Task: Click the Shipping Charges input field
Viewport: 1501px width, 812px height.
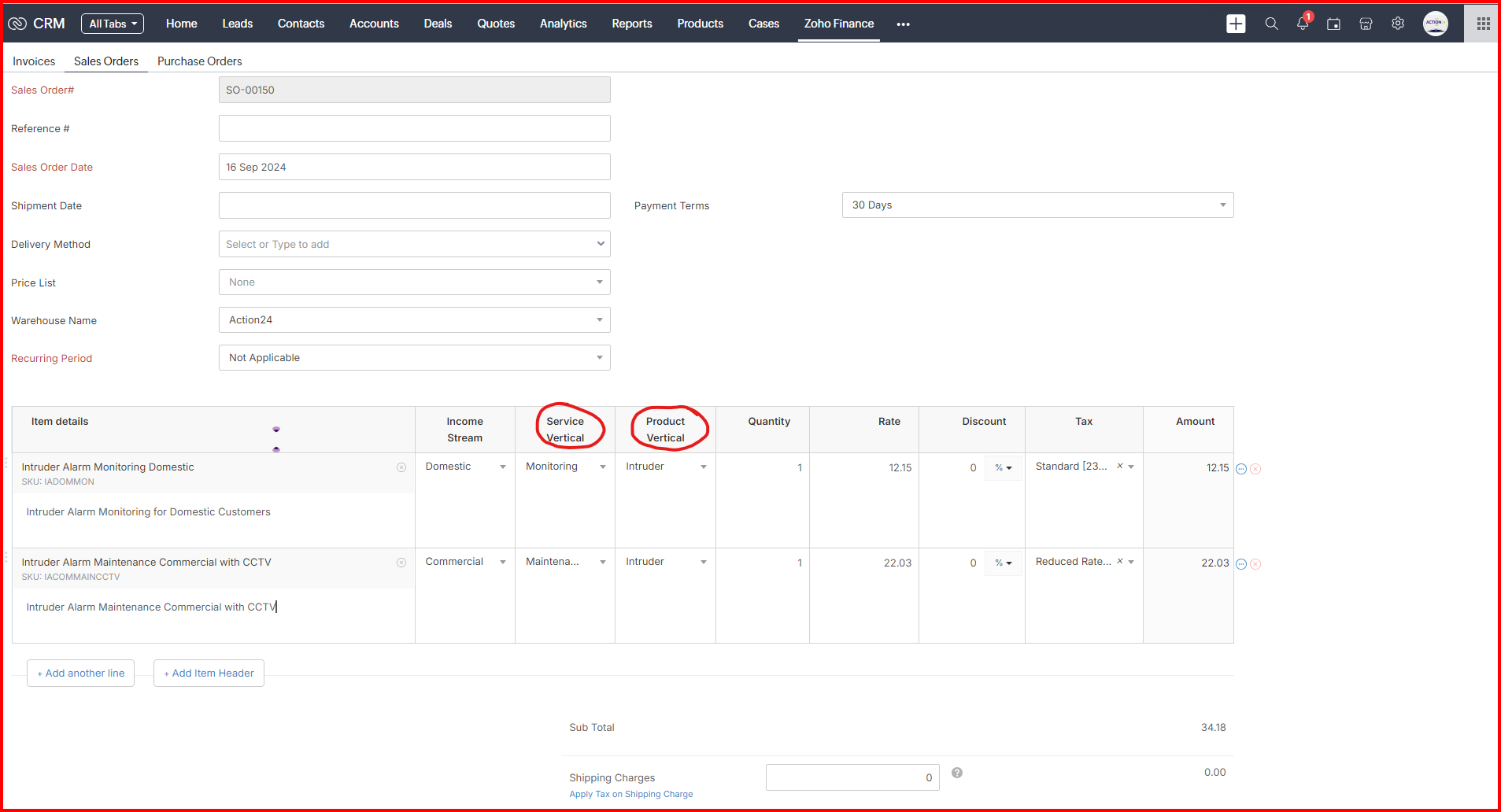Action: (852, 777)
